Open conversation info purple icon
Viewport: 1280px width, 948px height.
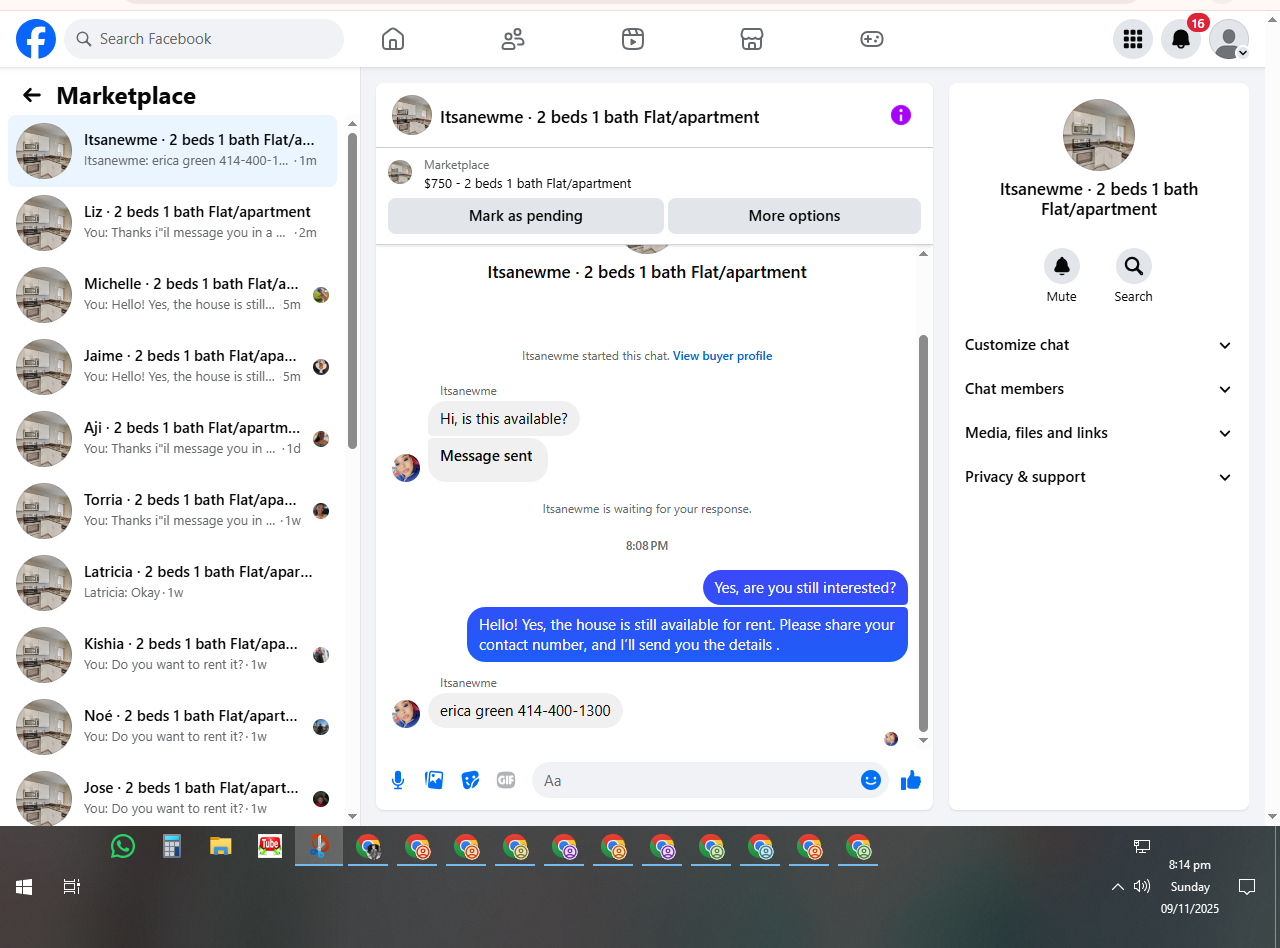901,115
